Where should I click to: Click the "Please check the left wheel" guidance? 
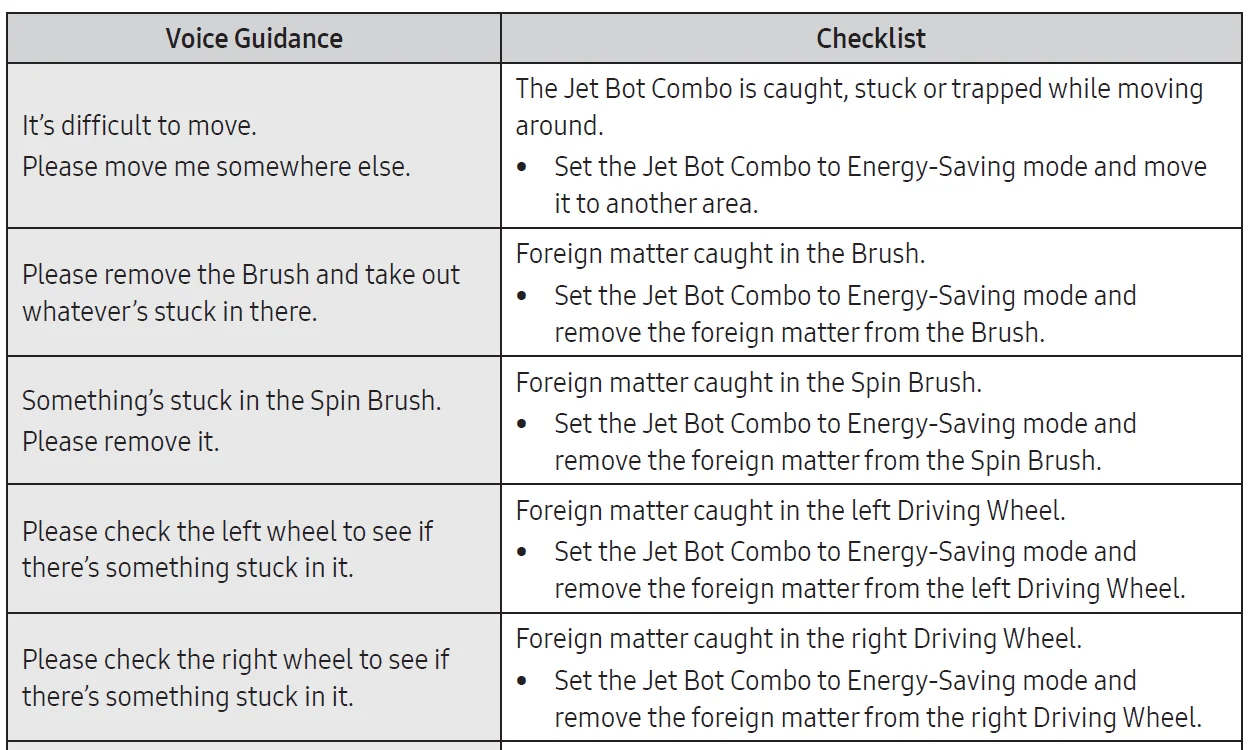(227, 530)
